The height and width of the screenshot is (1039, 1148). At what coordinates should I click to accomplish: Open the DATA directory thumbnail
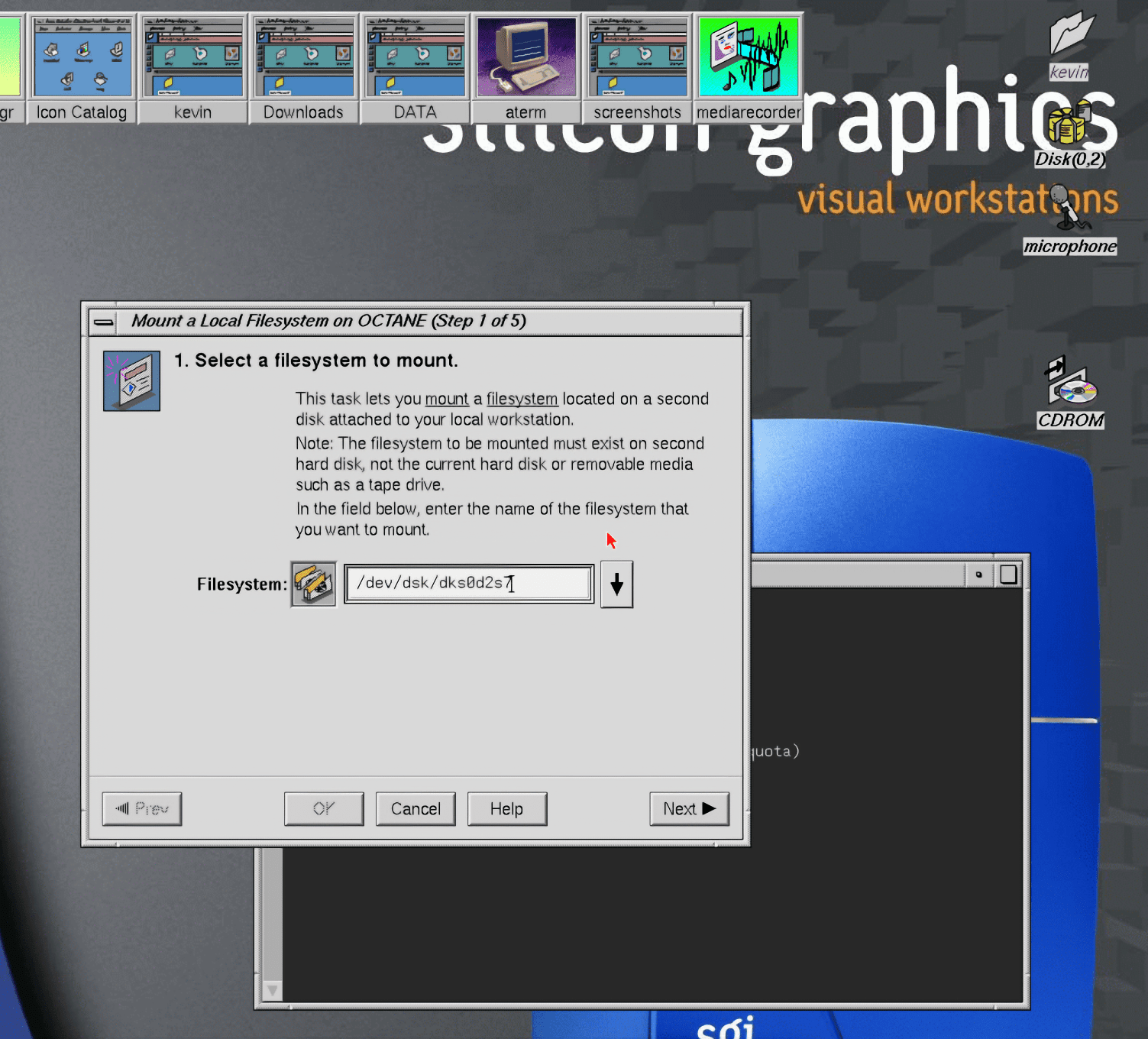(415, 68)
